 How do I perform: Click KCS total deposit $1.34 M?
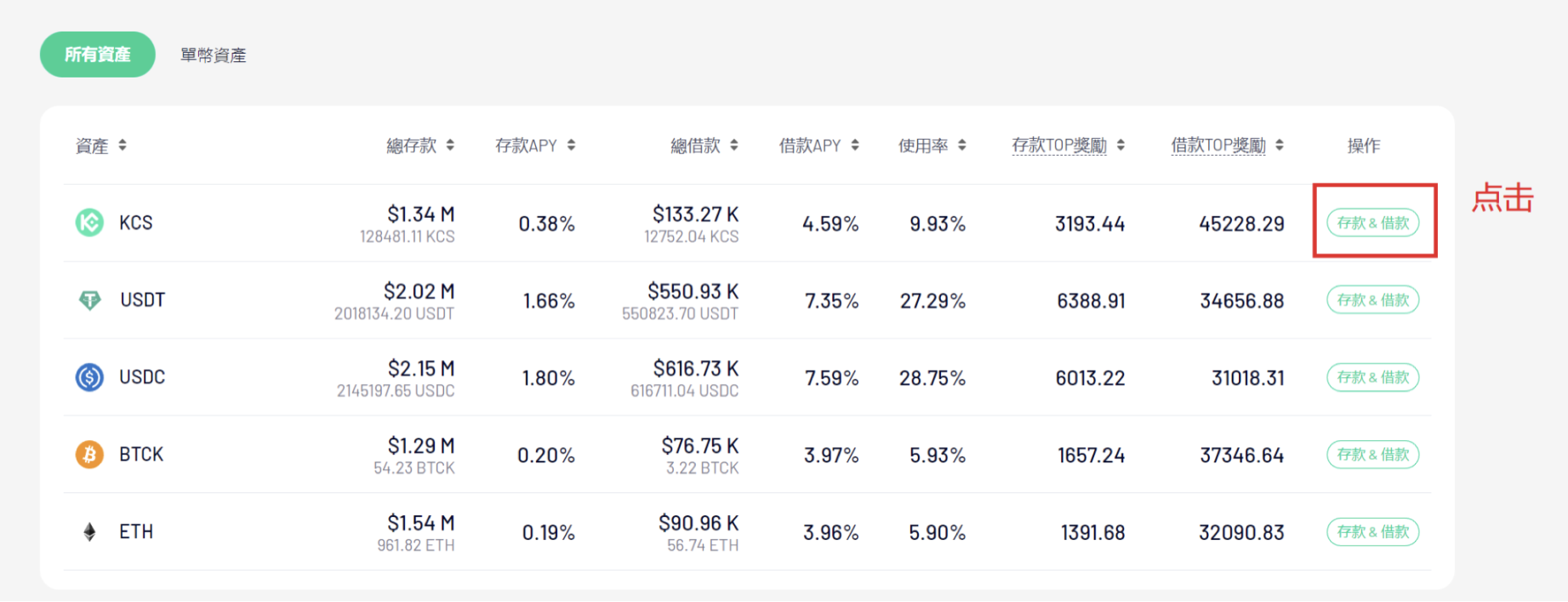(x=421, y=214)
